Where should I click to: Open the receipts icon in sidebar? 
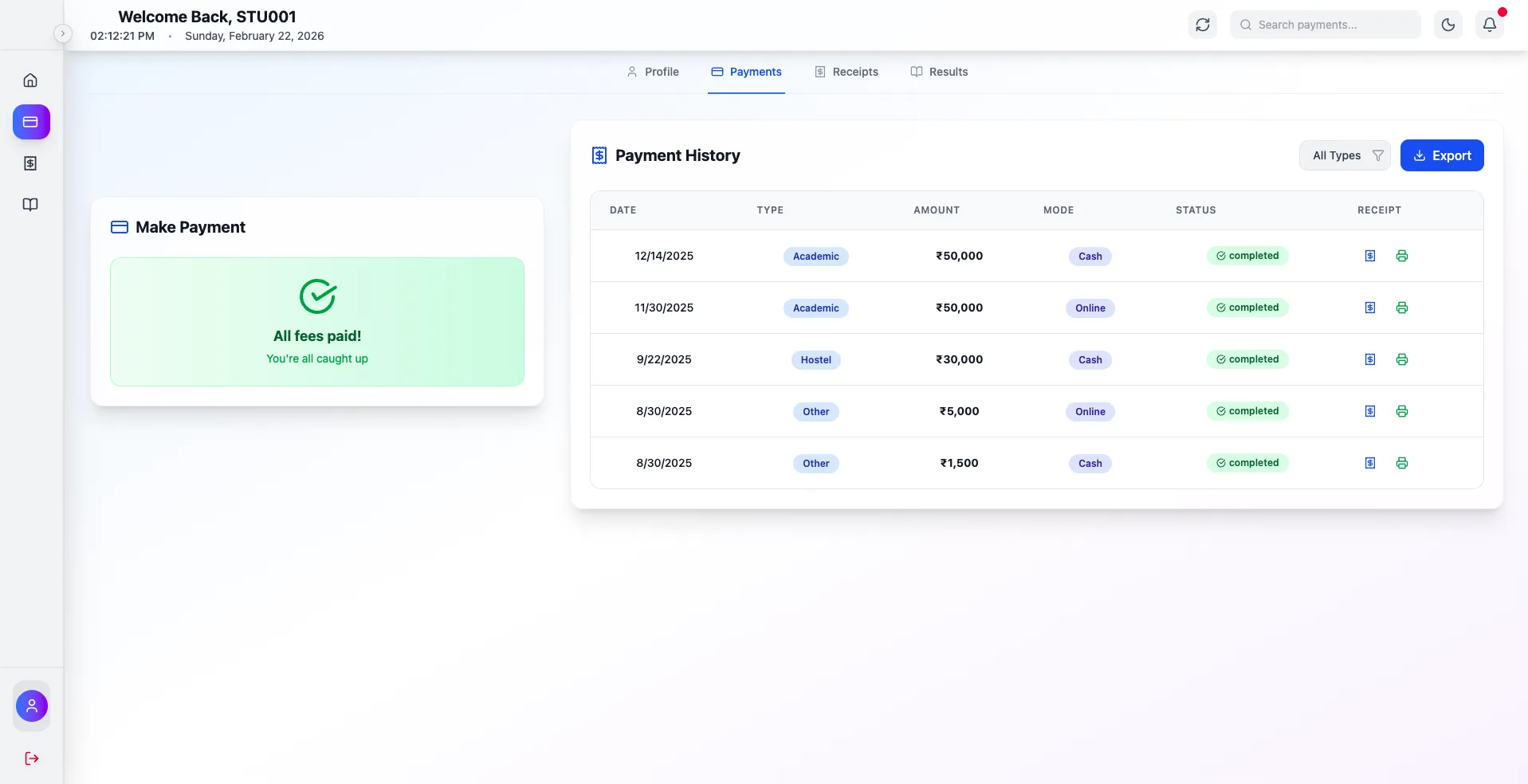(x=30, y=163)
